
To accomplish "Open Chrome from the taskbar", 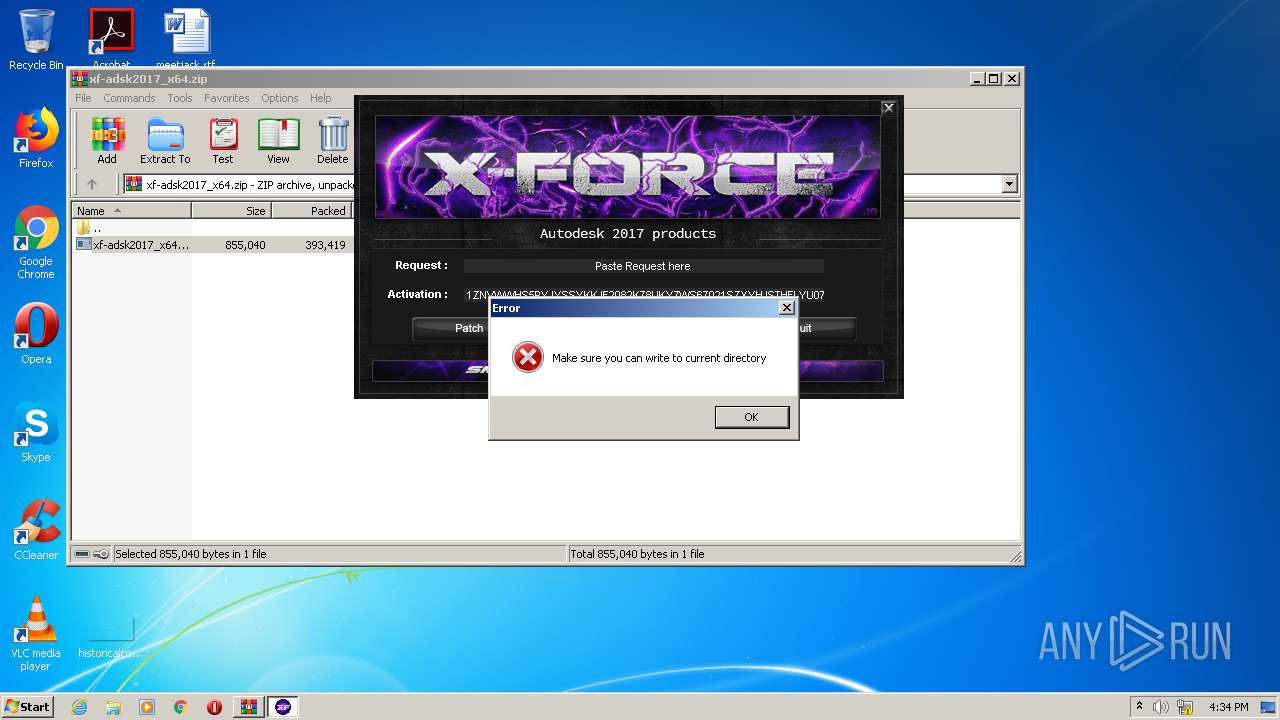I will pyautogui.click(x=180, y=707).
